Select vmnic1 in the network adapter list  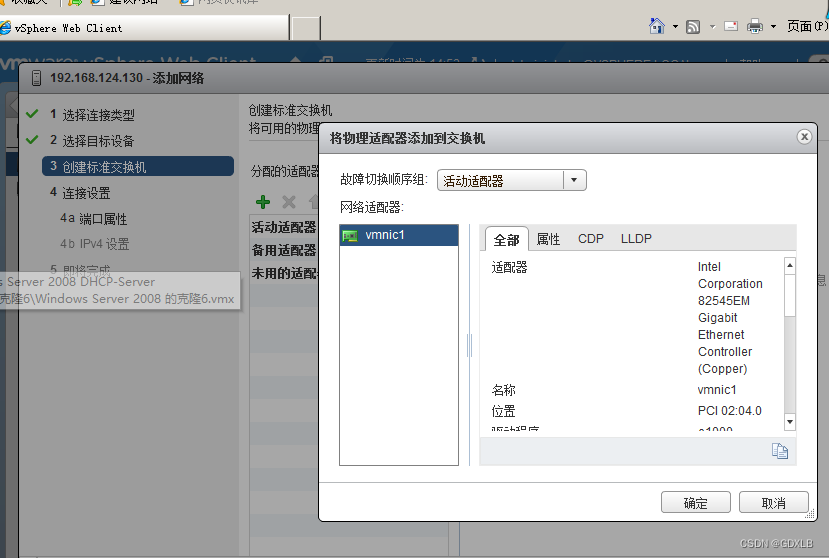399,235
